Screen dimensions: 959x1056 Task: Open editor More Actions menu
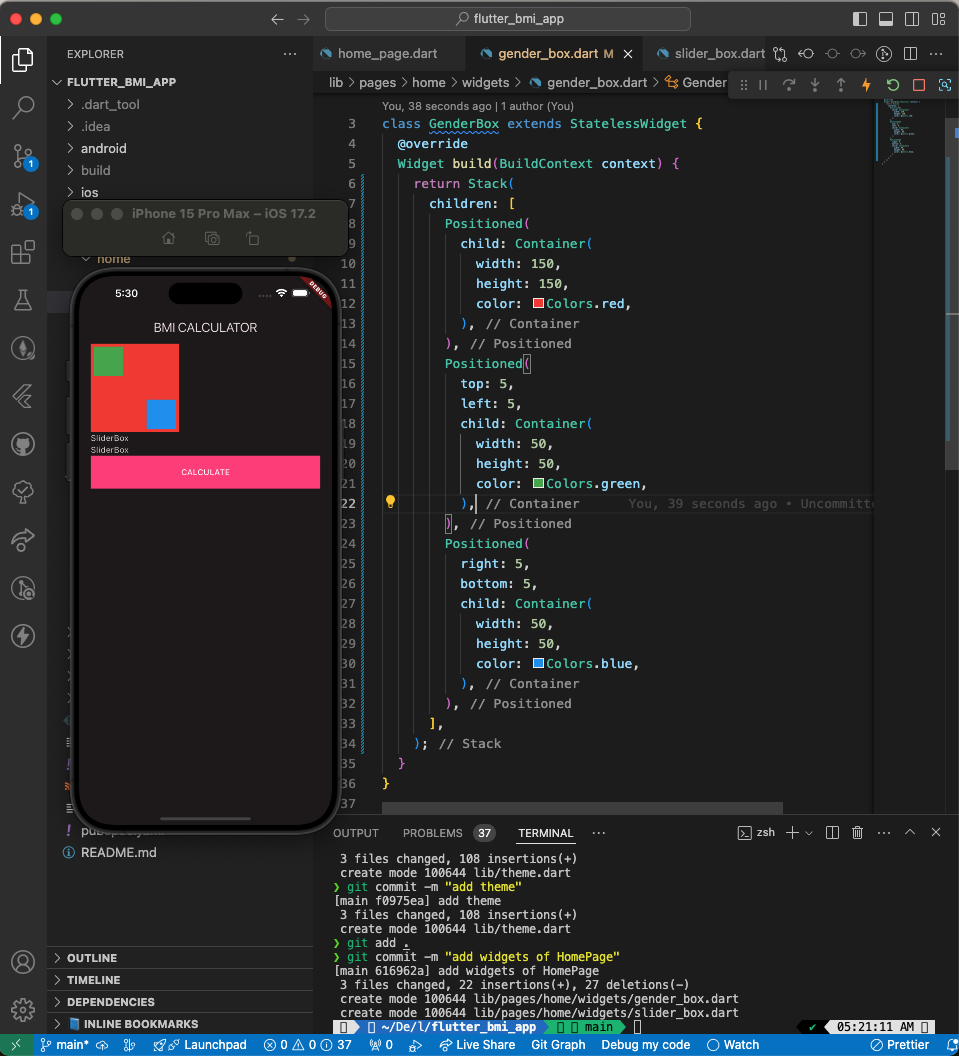(936, 54)
